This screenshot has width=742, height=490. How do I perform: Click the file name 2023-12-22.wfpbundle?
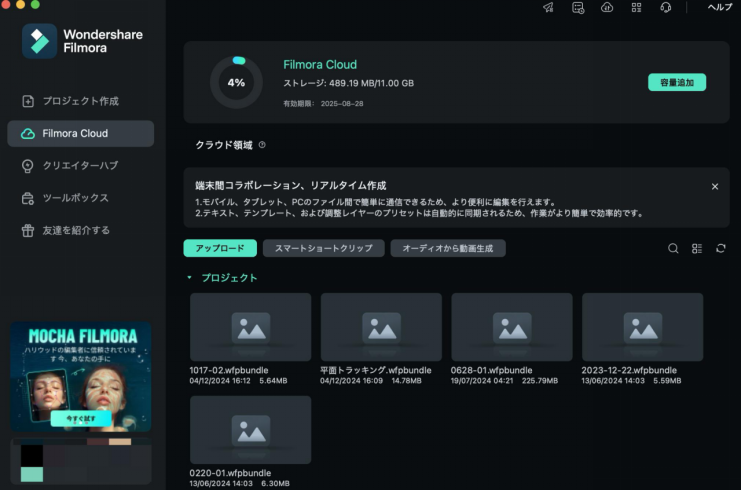(x=629, y=370)
